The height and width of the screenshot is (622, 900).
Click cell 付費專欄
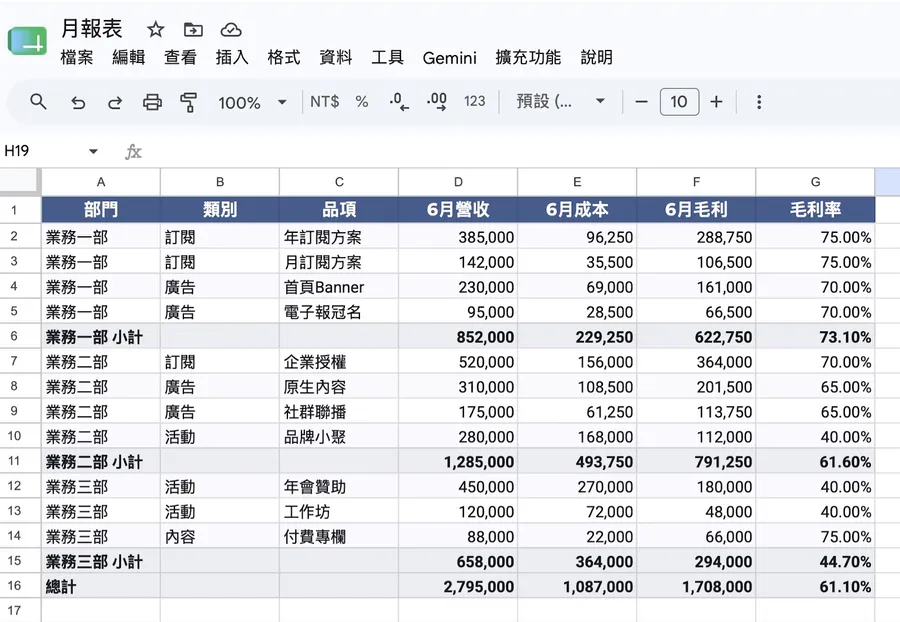(x=339, y=537)
